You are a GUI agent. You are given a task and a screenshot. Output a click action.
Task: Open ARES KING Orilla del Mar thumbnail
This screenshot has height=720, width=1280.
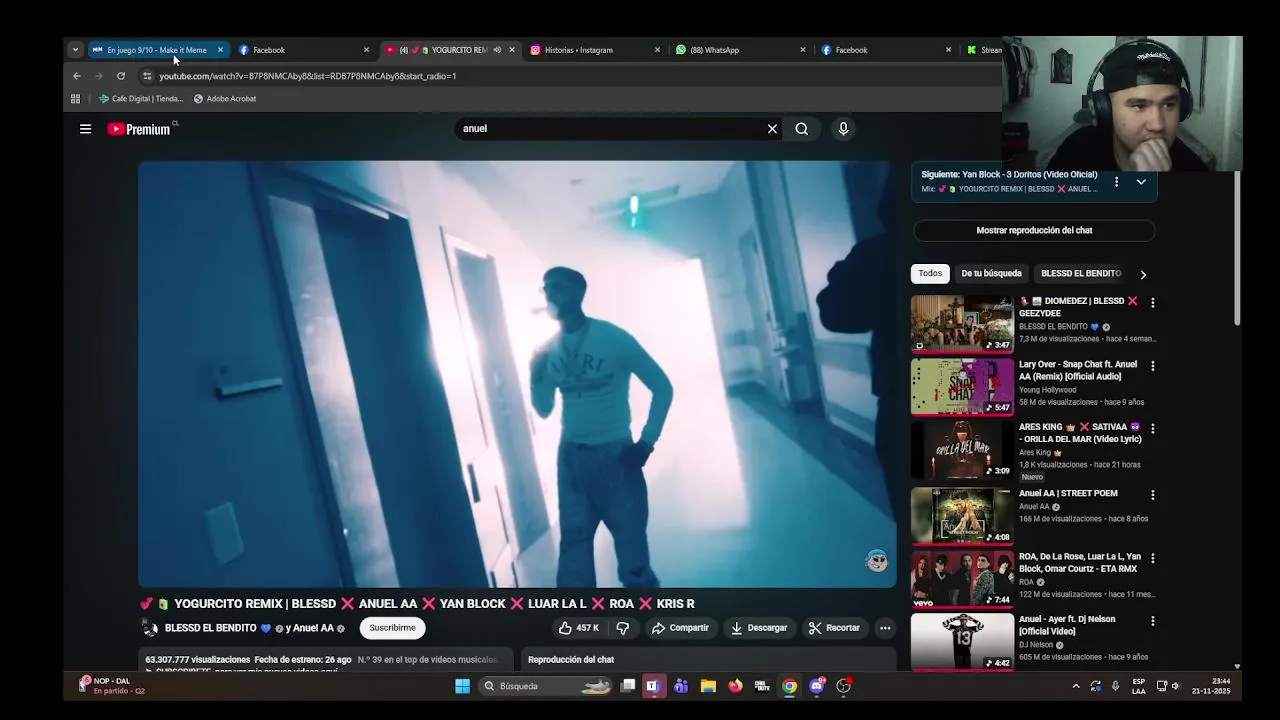(x=962, y=449)
